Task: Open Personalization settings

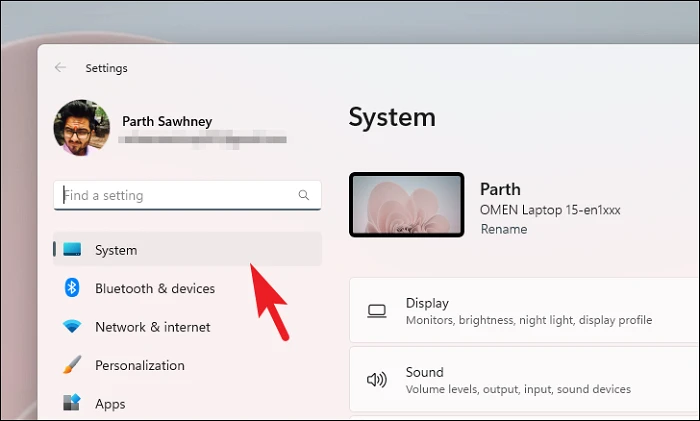Action: [x=140, y=366]
